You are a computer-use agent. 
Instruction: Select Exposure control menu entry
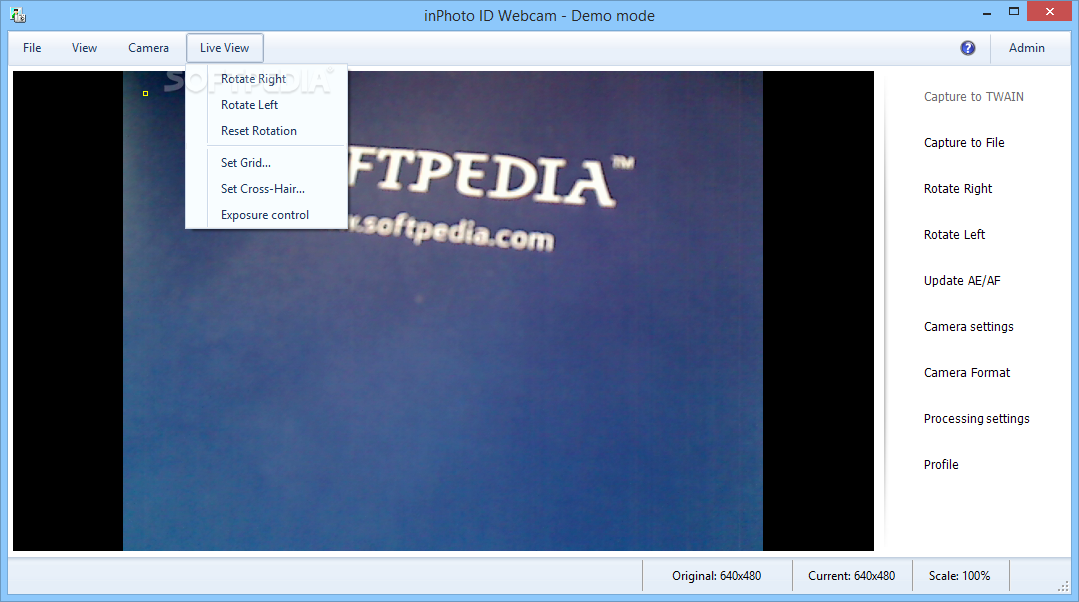(265, 215)
